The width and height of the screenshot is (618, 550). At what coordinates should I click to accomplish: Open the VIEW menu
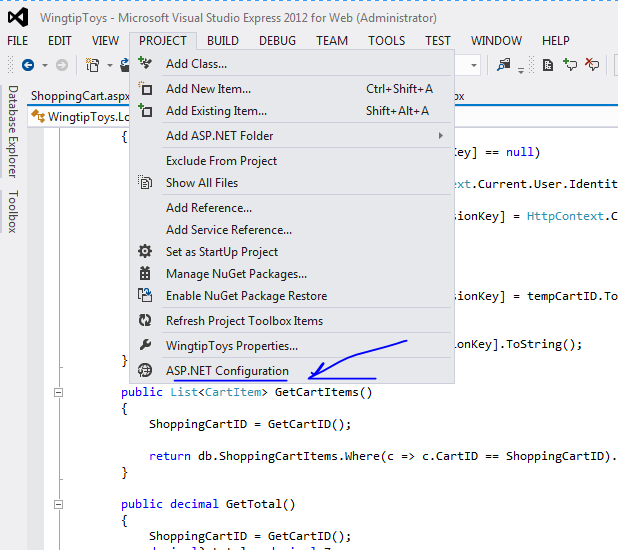[105, 41]
